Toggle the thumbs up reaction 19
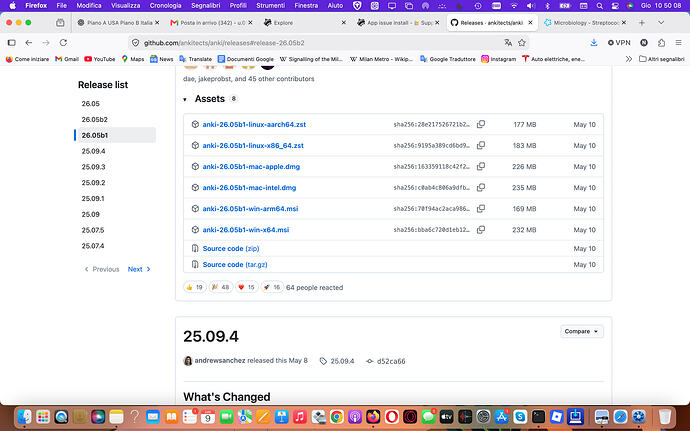This screenshot has height=431, width=690. [x=195, y=287]
